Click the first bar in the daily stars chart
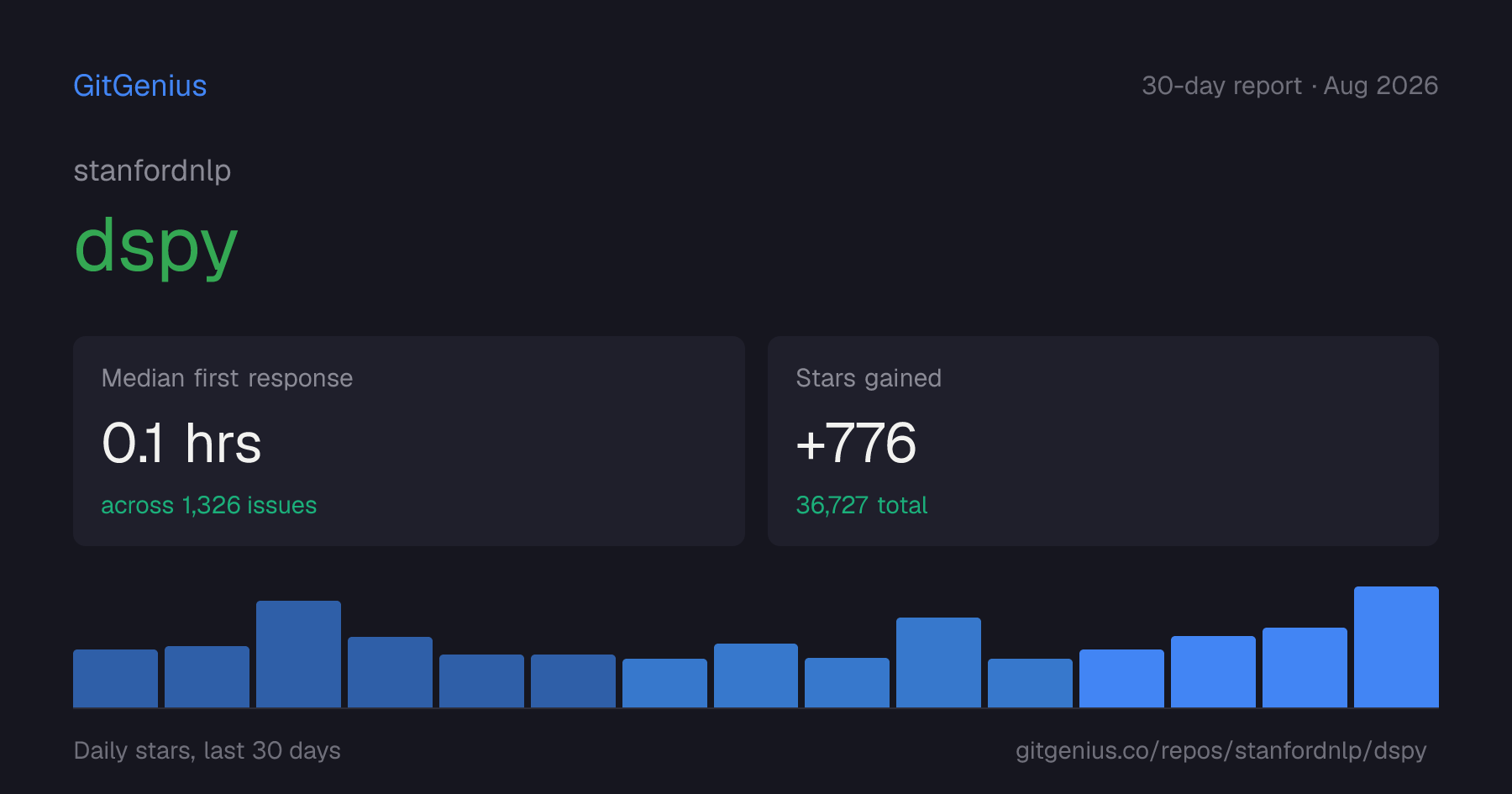This screenshot has height=794, width=1512. [x=115, y=678]
